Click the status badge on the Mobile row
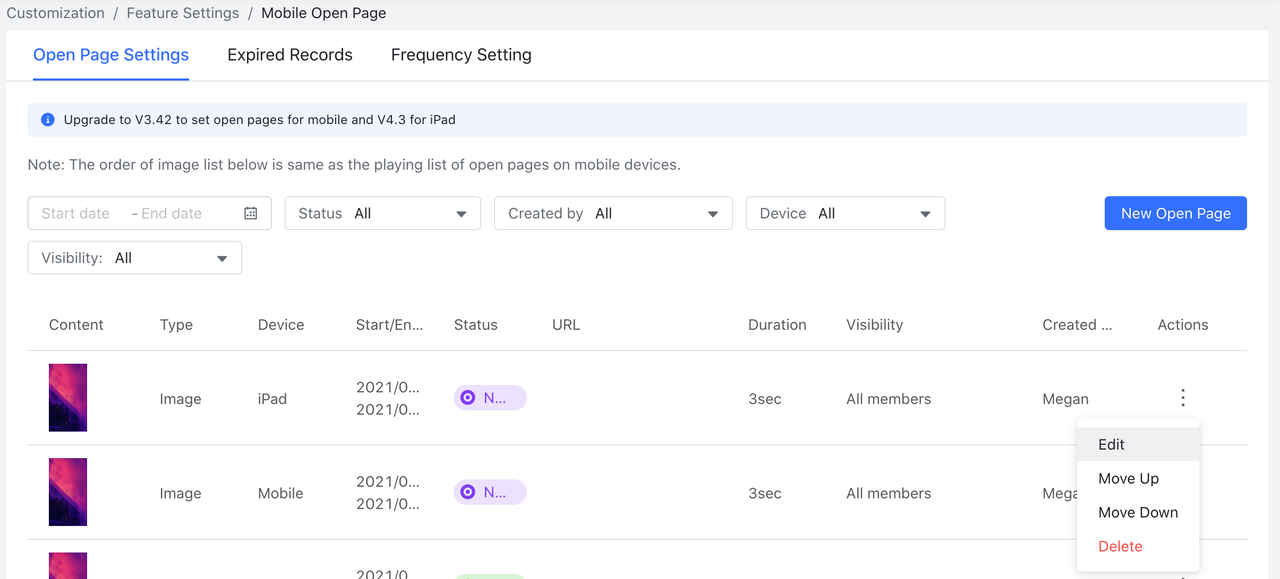The image size is (1280, 579). (x=489, y=491)
